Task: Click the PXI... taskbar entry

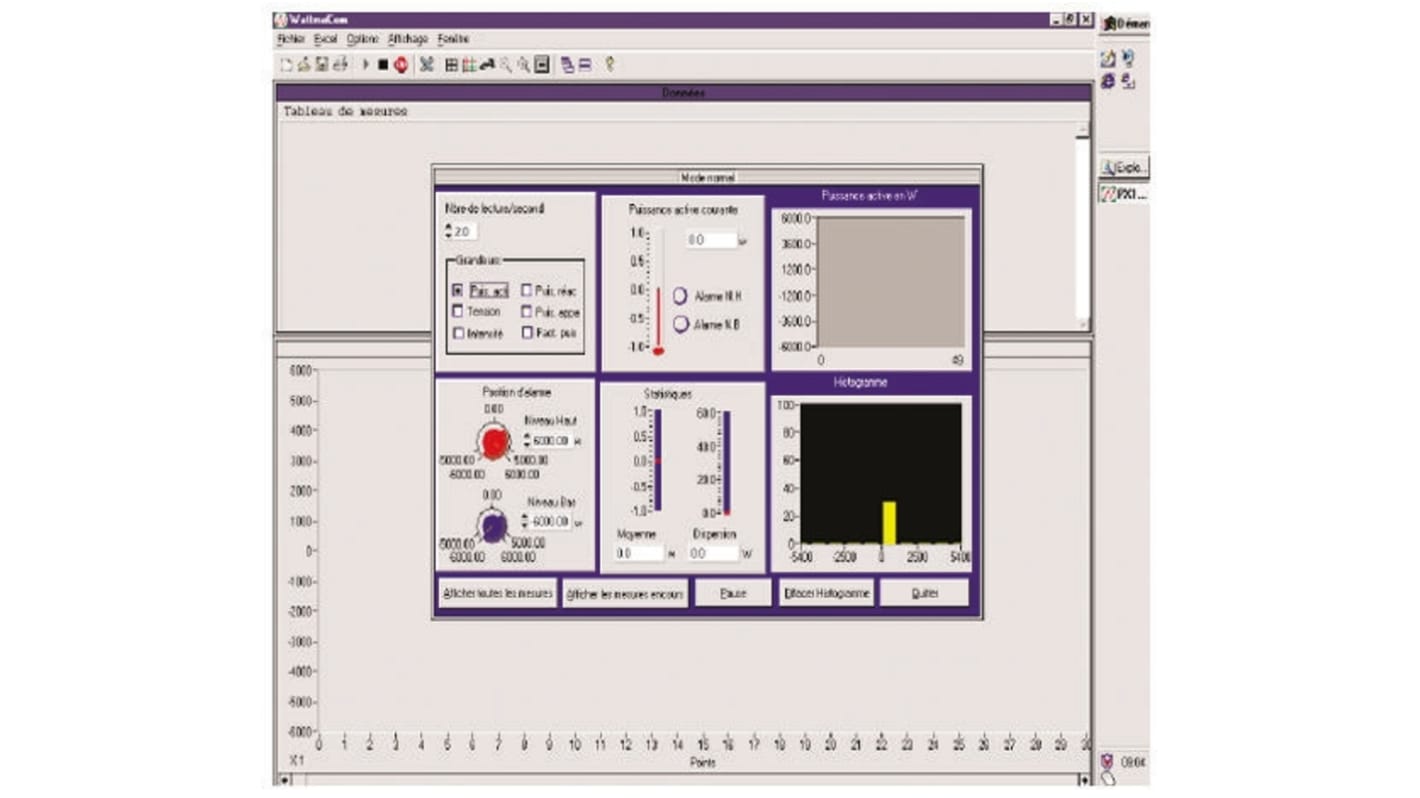Action: [1125, 194]
